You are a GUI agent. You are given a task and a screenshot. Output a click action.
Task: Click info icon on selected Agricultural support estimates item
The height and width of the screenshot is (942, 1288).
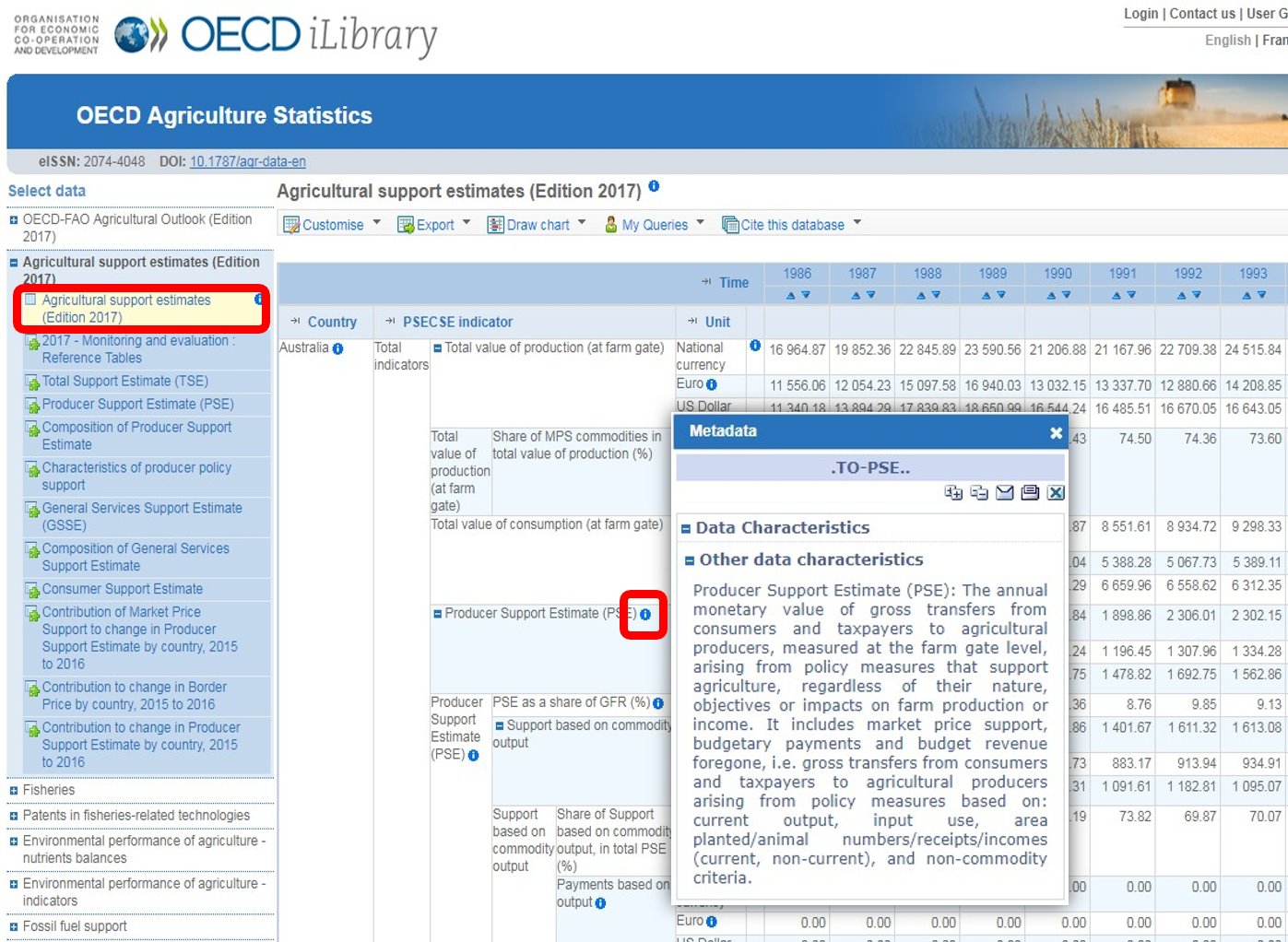(259, 300)
